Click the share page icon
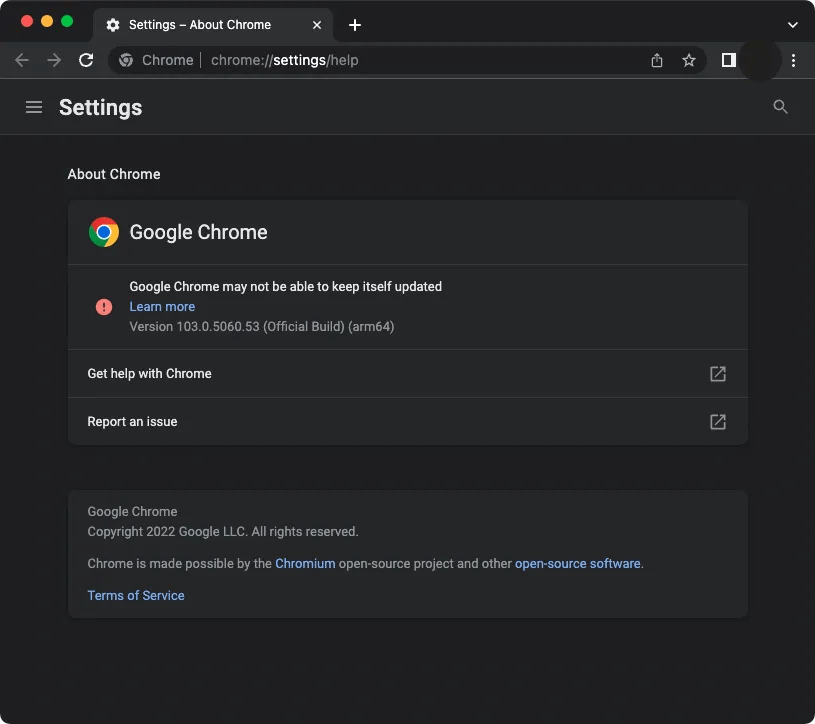 [x=657, y=60]
